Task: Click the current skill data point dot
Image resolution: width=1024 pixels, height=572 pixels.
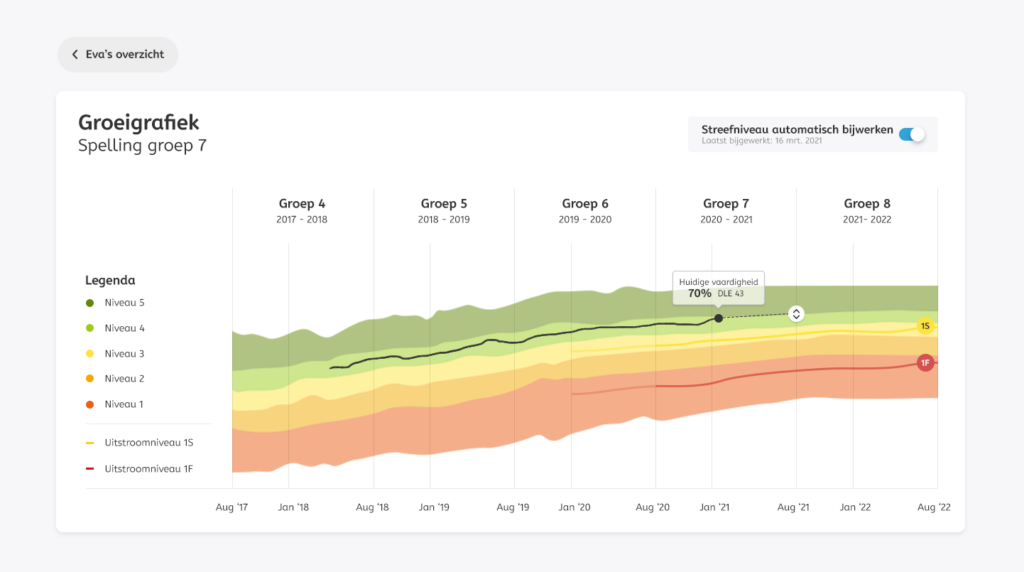Action: (x=718, y=318)
